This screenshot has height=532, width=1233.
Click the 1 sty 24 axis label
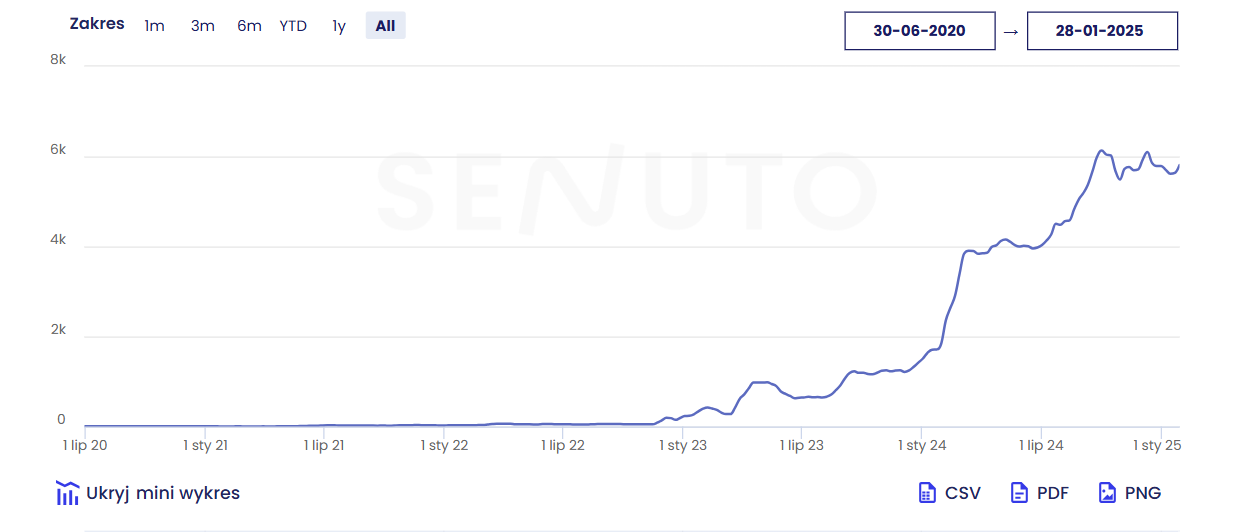pos(922,446)
